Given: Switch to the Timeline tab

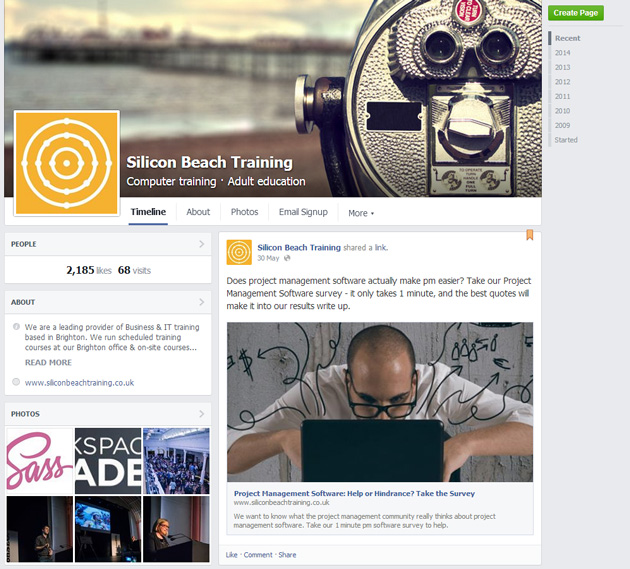Looking at the screenshot, I should tap(148, 212).
